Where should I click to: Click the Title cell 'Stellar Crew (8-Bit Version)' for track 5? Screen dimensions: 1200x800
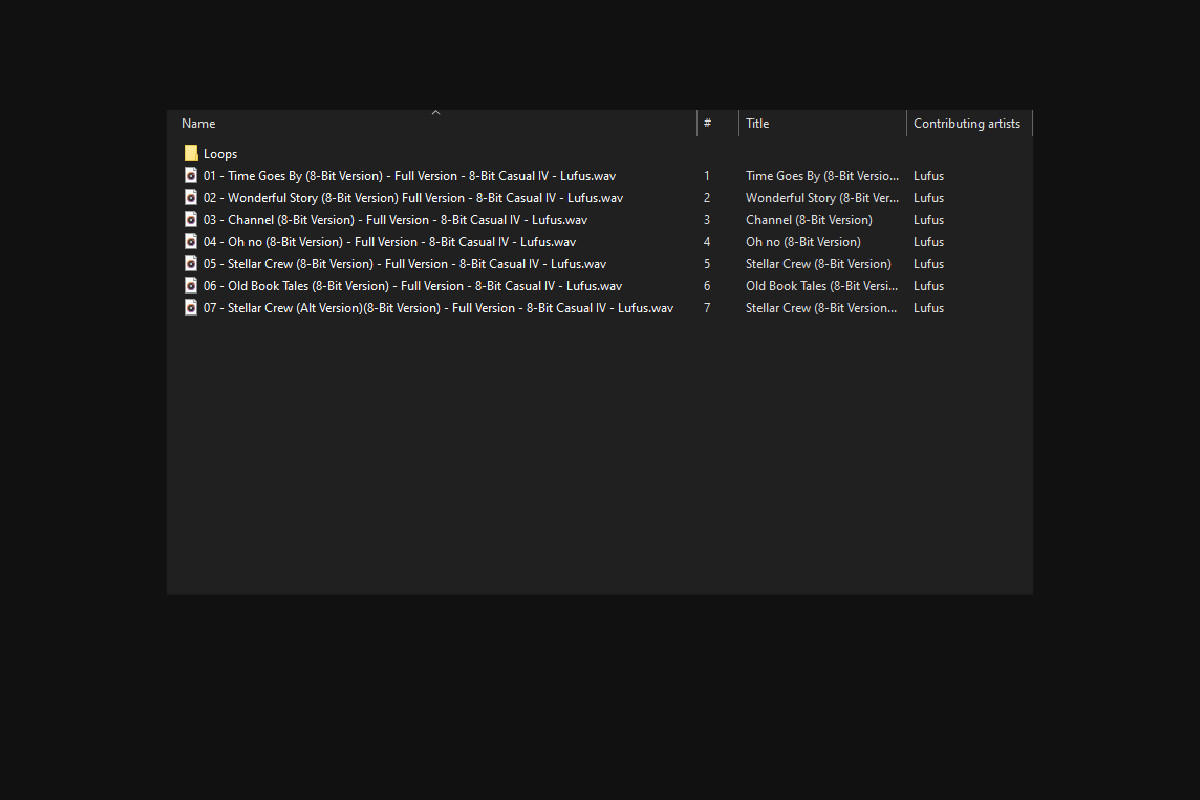coord(818,264)
